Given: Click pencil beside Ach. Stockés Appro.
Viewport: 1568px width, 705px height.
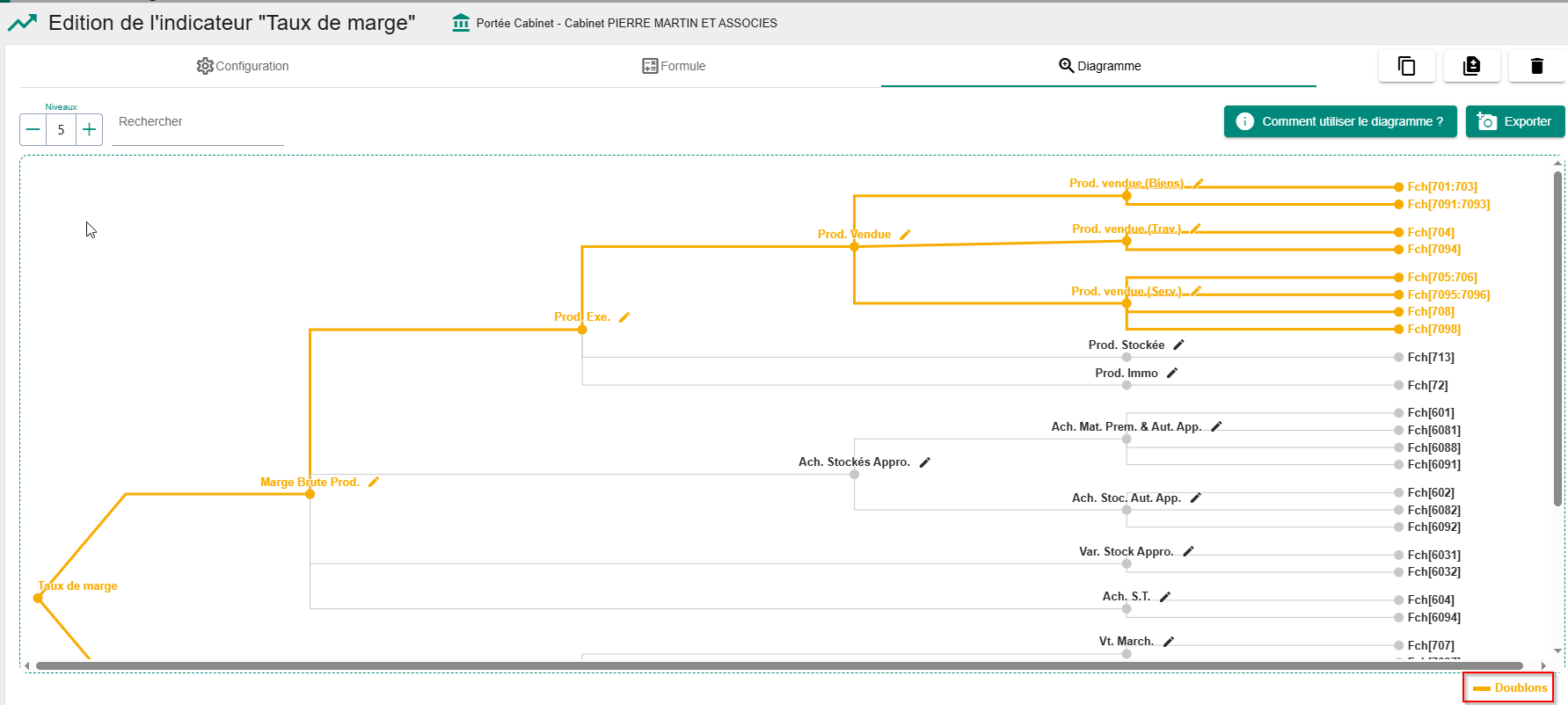Looking at the screenshot, I should click(x=924, y=462).
